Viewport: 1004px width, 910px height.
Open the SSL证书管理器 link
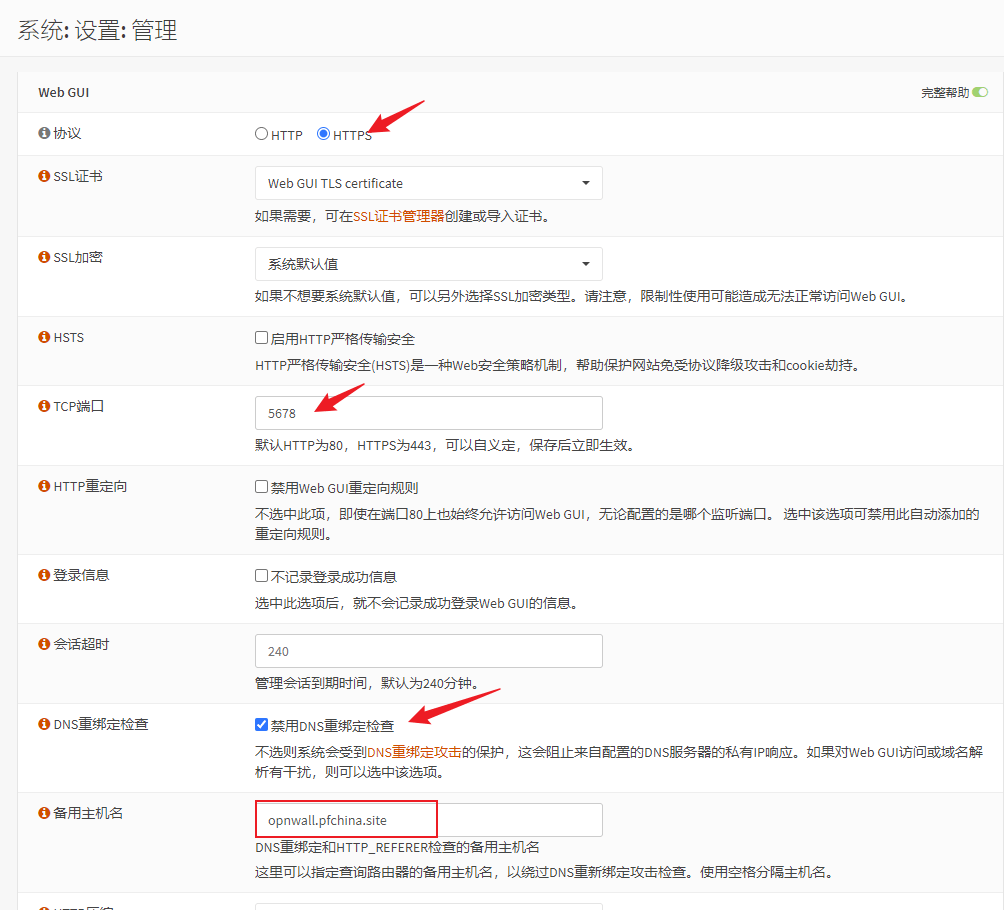[398, 216]
